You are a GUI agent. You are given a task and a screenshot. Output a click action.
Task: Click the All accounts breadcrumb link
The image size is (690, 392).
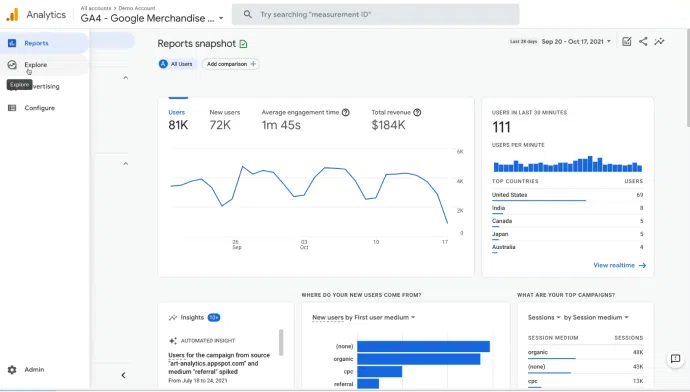point(96,8)
